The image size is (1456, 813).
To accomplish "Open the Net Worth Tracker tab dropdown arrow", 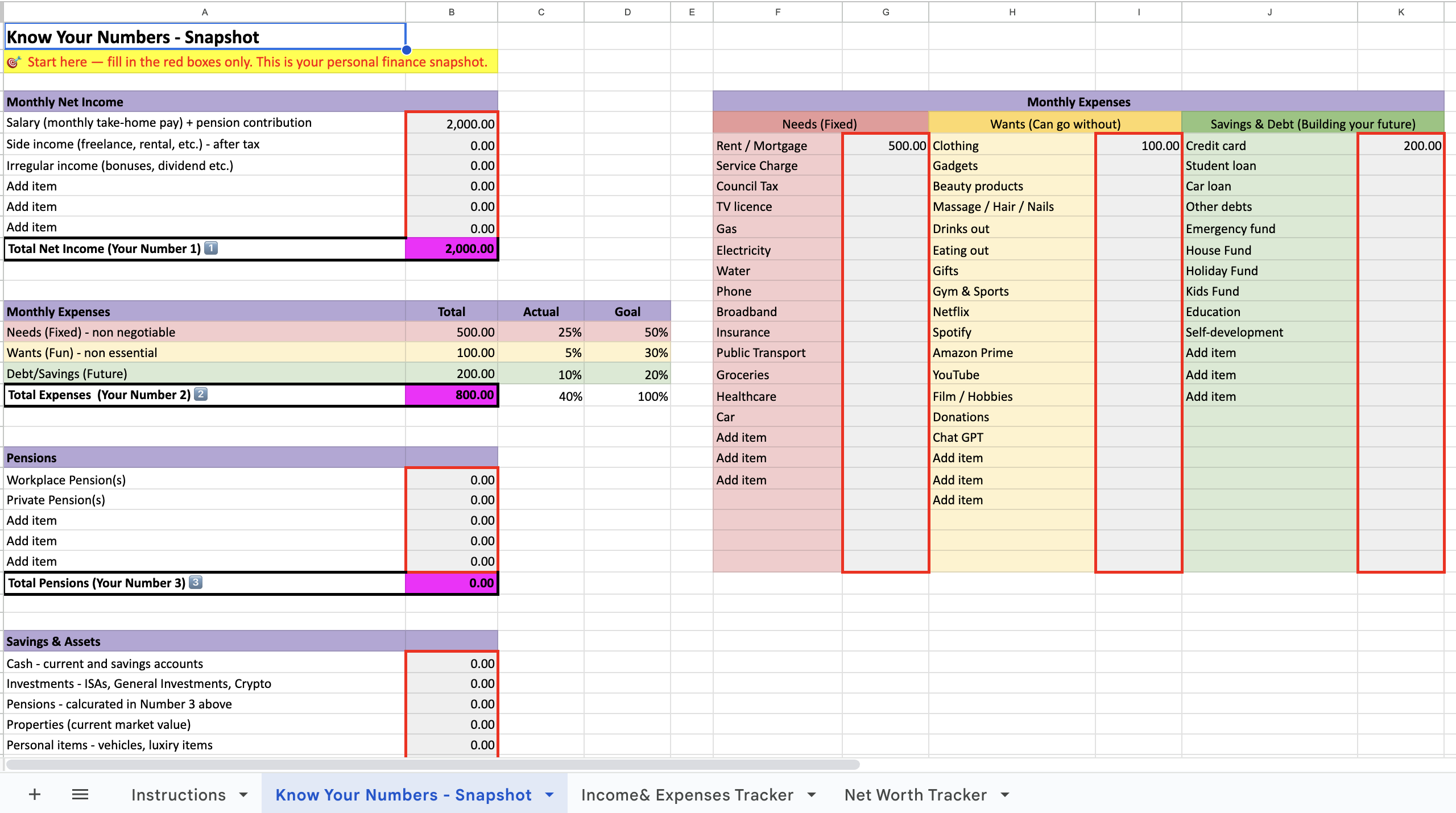I will (x=1005, y=794).
